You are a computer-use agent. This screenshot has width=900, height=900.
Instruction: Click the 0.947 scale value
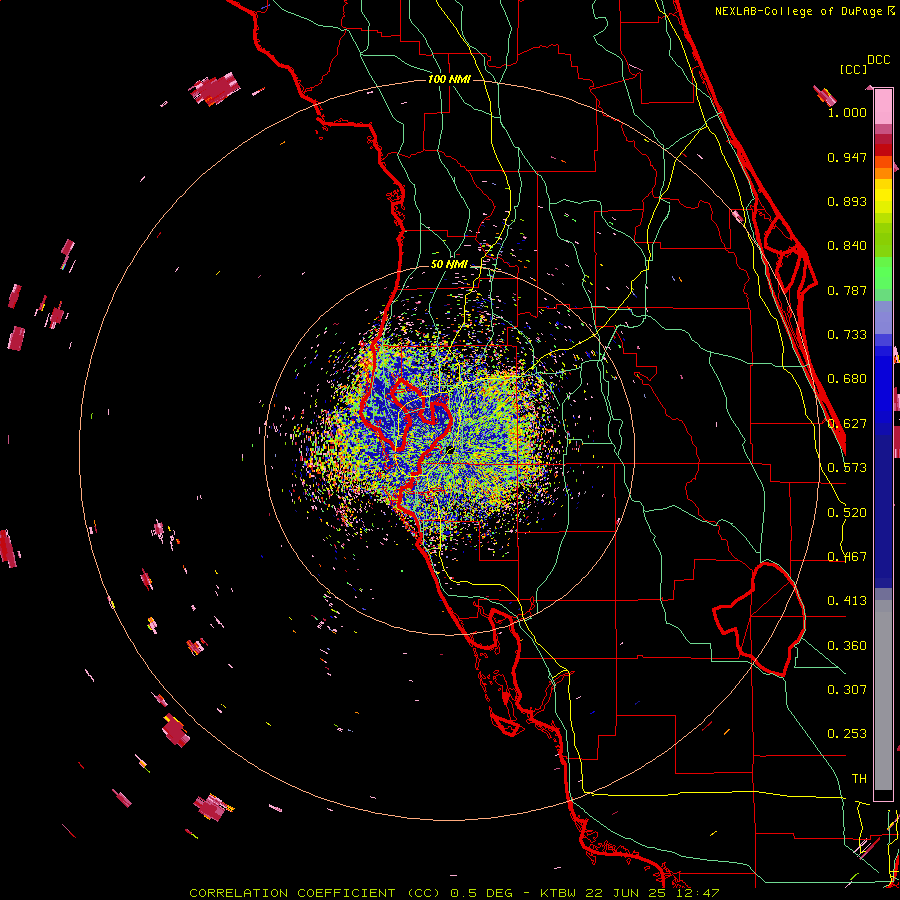[x=847, y=157]
